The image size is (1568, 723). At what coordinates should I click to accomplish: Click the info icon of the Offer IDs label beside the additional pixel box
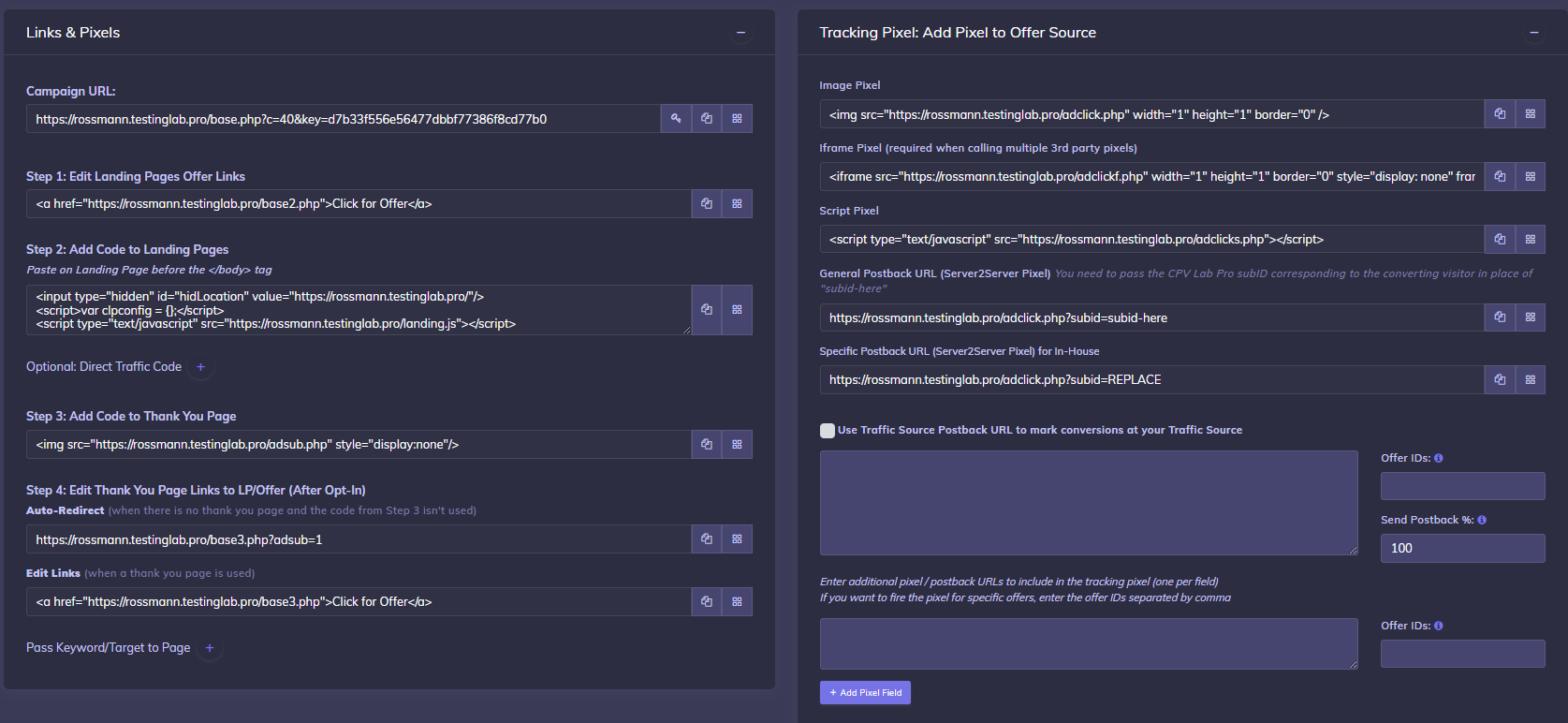(x=1439, y=626)
